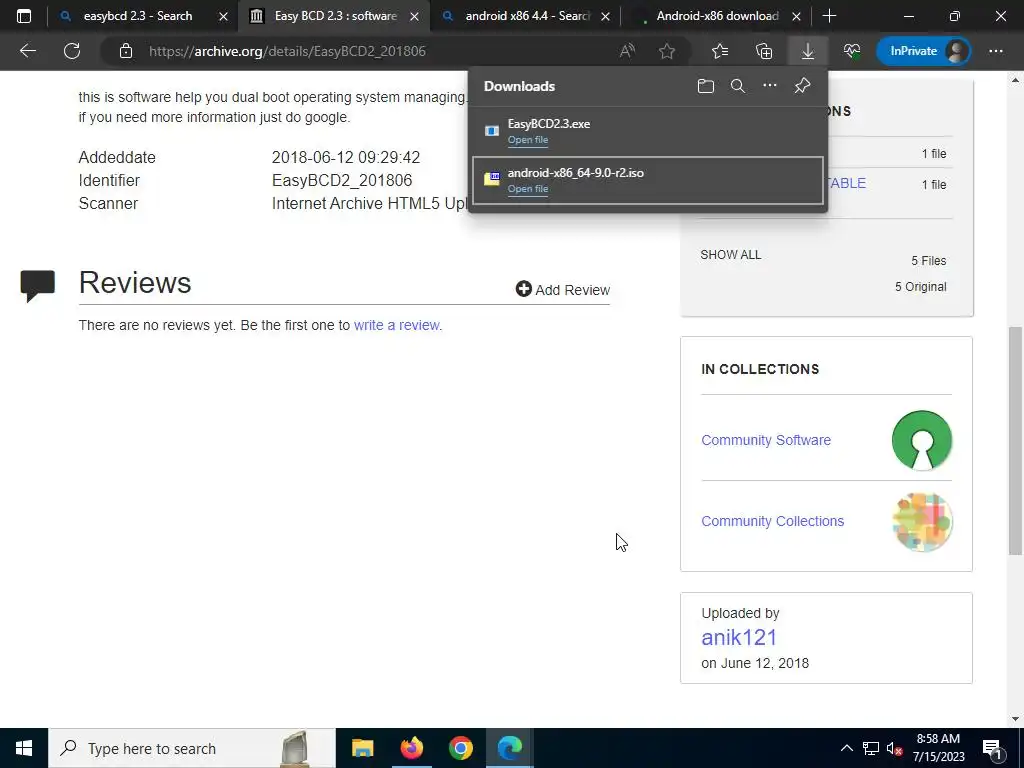Search downloads magnifier icon
This screenshot has height=768, width=1024.
point(738,86)
